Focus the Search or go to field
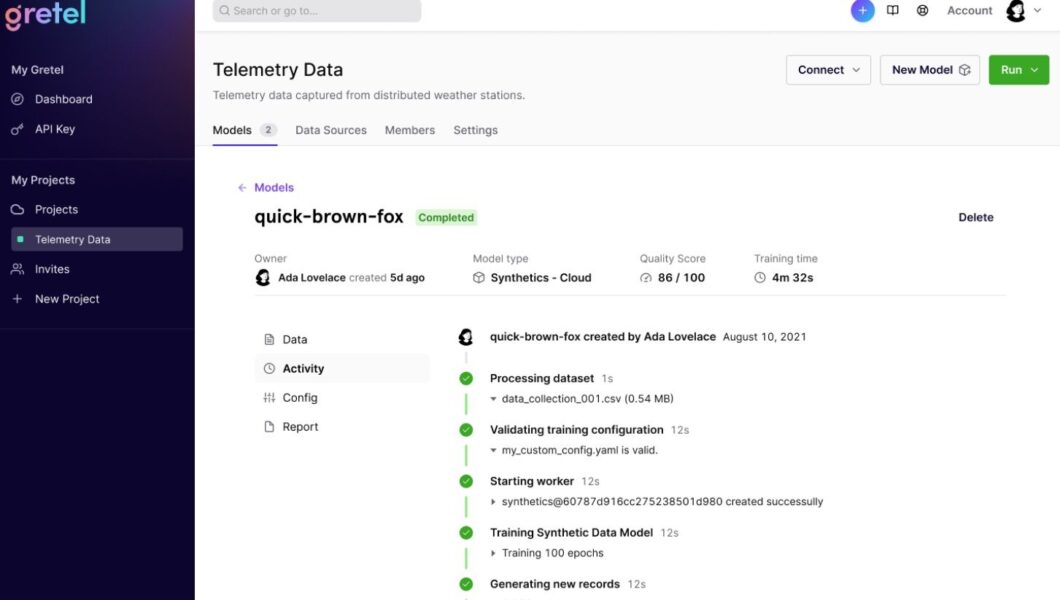This screenshot has height=600, width=1060. (x=316, y=11)
